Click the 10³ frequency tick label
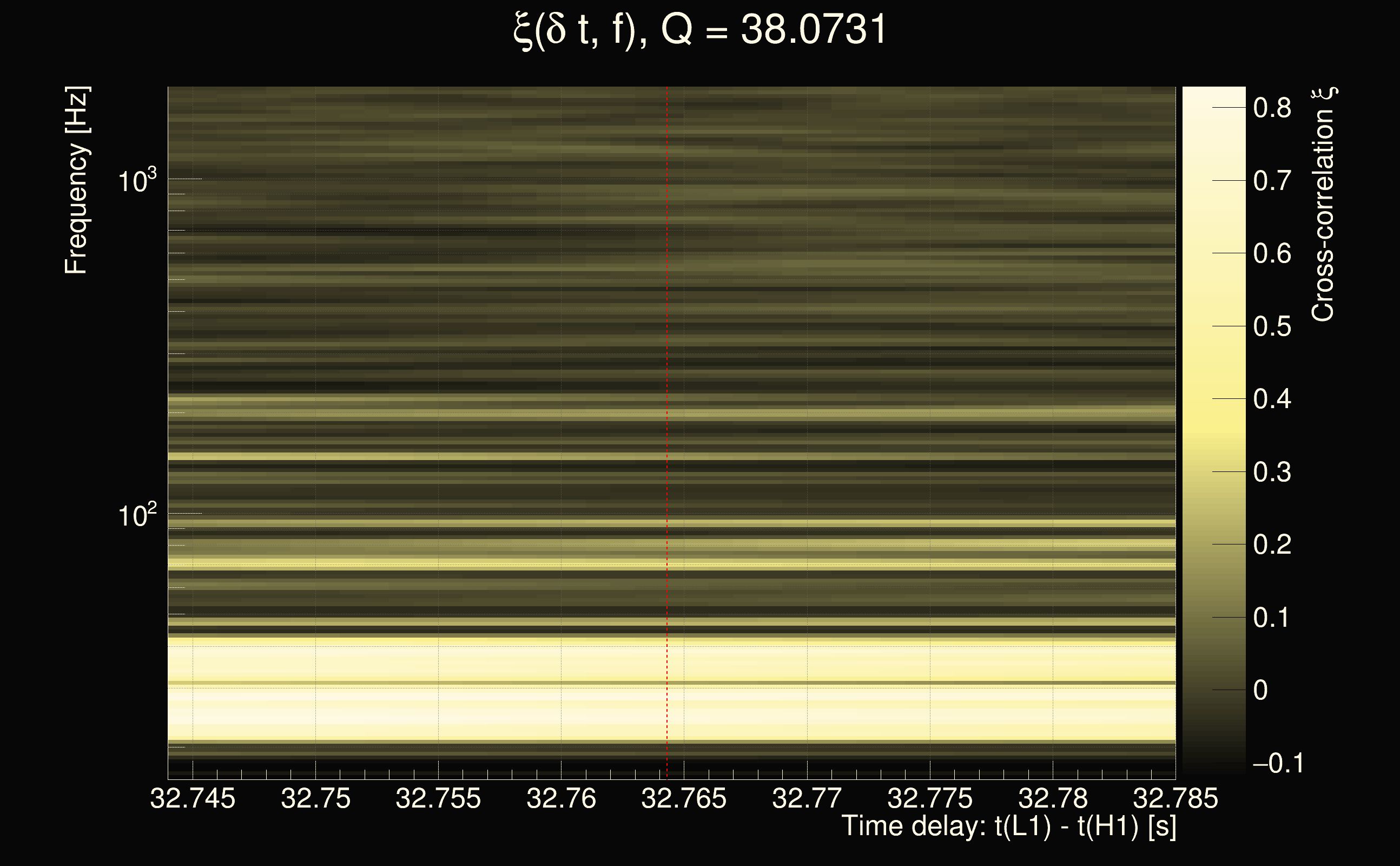The width and height of the screenshot is (1400, 866). 136,181
